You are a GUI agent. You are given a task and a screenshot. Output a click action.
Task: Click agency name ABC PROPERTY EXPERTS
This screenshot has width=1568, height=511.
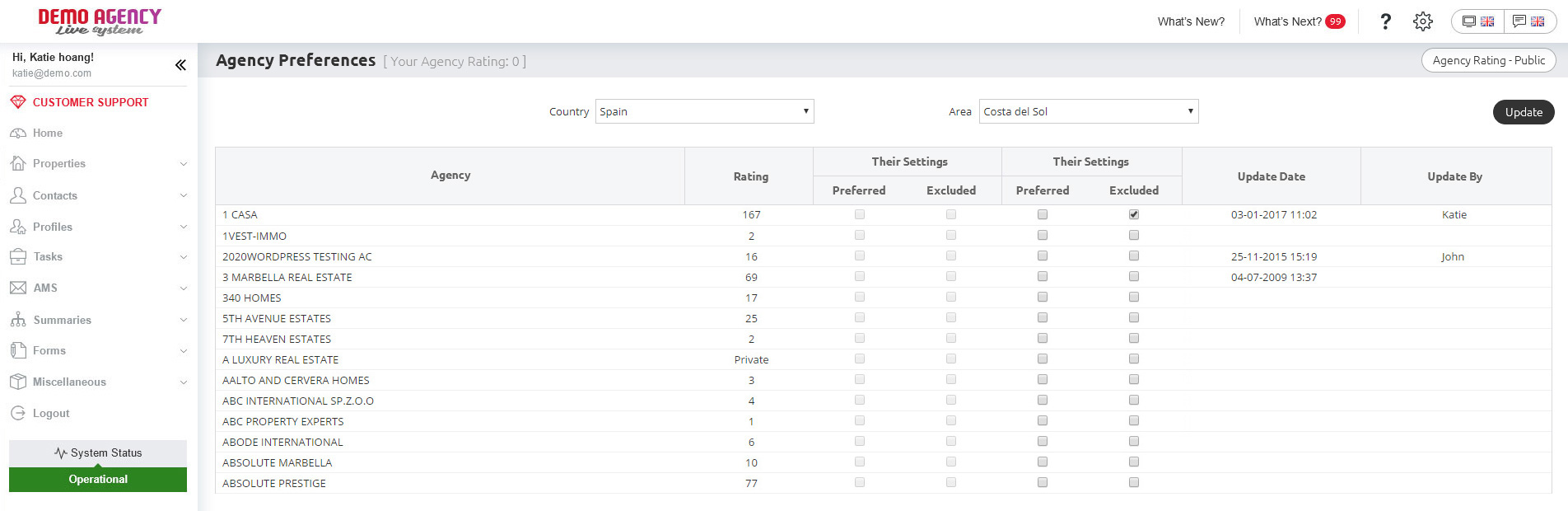[283, 421]
